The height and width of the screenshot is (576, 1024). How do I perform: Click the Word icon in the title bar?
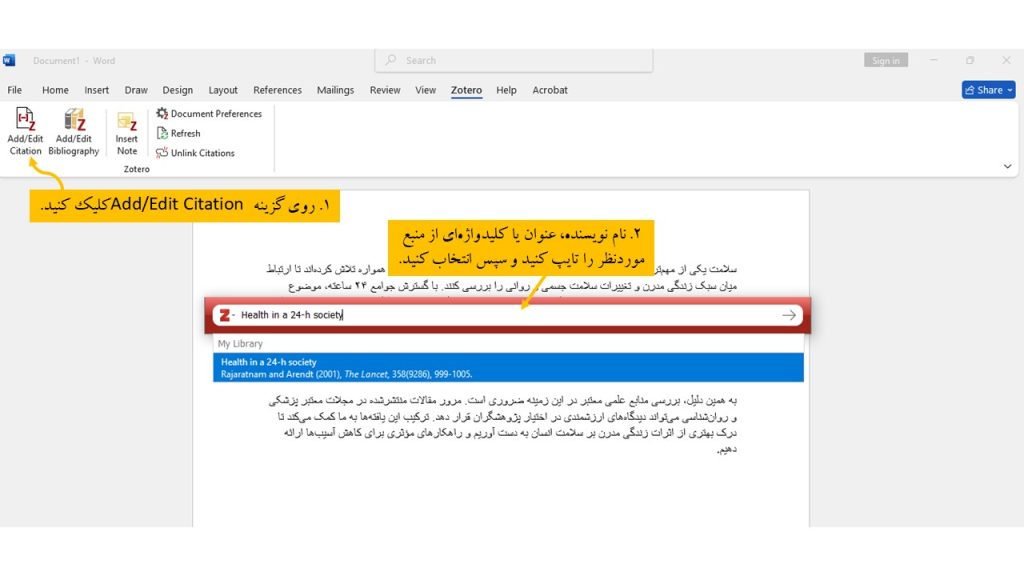10,60
